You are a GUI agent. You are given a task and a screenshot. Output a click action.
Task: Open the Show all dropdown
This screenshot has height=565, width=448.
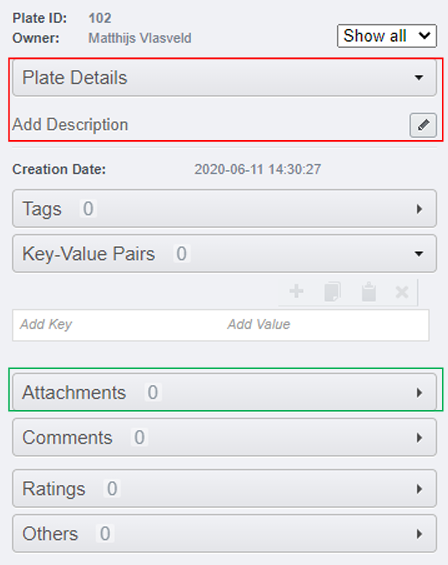(387, 36)
